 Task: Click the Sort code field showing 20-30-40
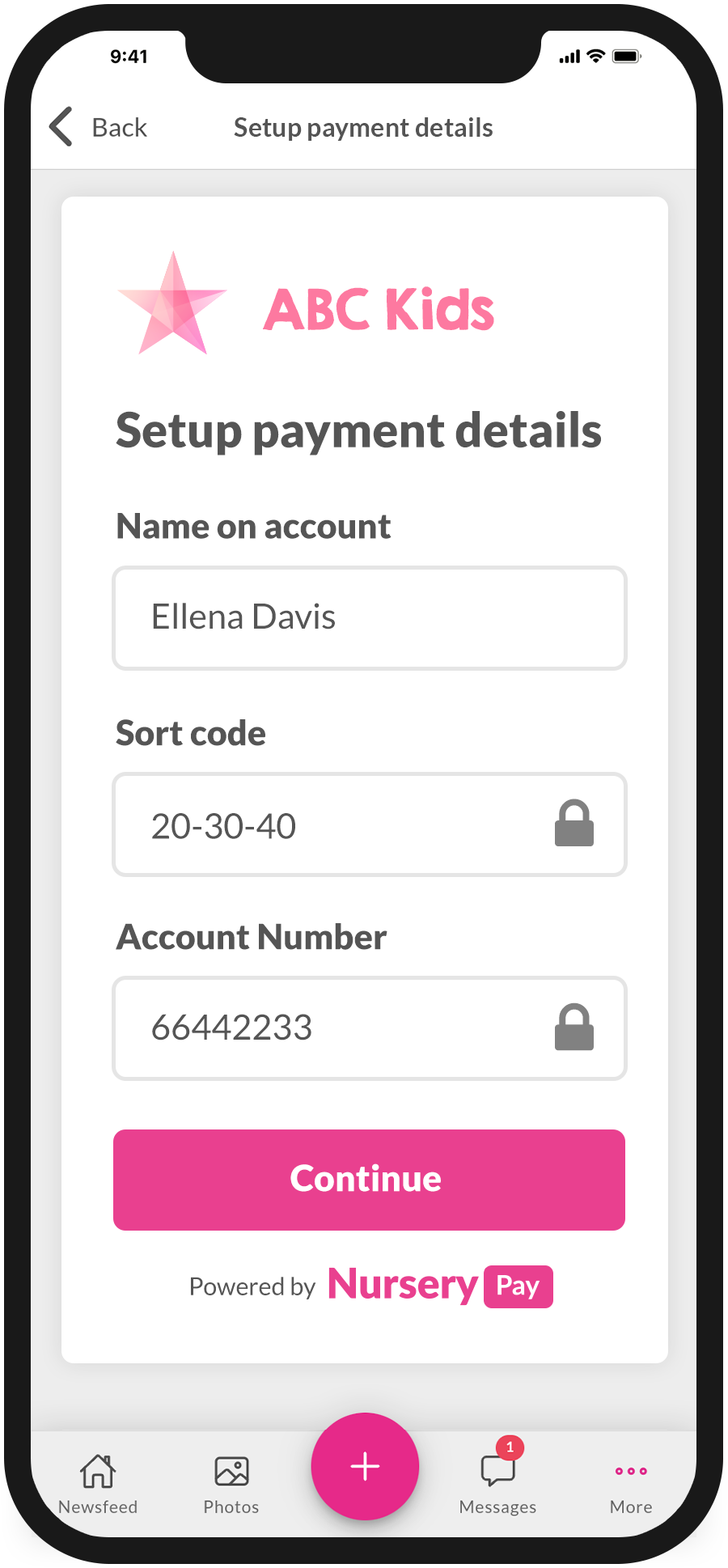point(340,824)
